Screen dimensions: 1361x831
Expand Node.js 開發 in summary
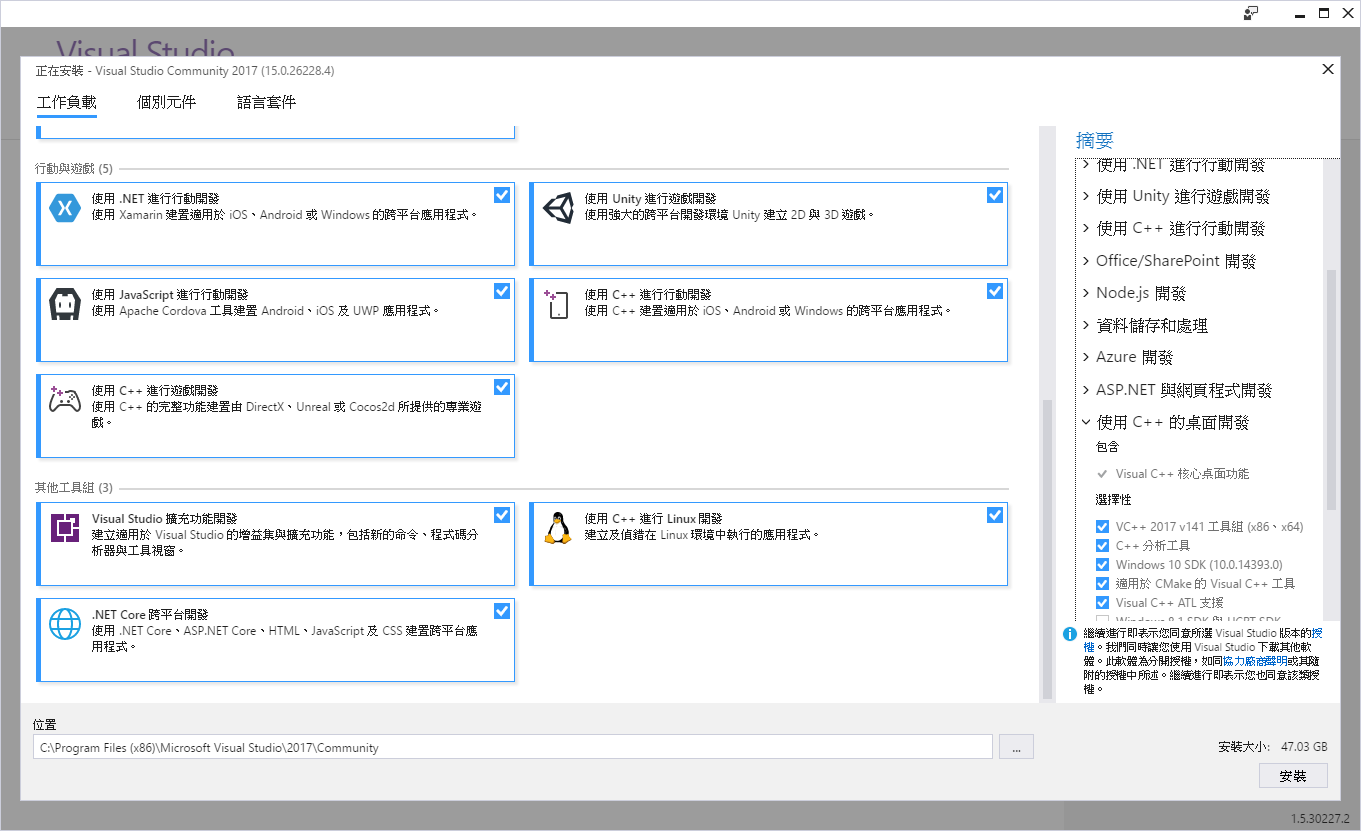1086,293
